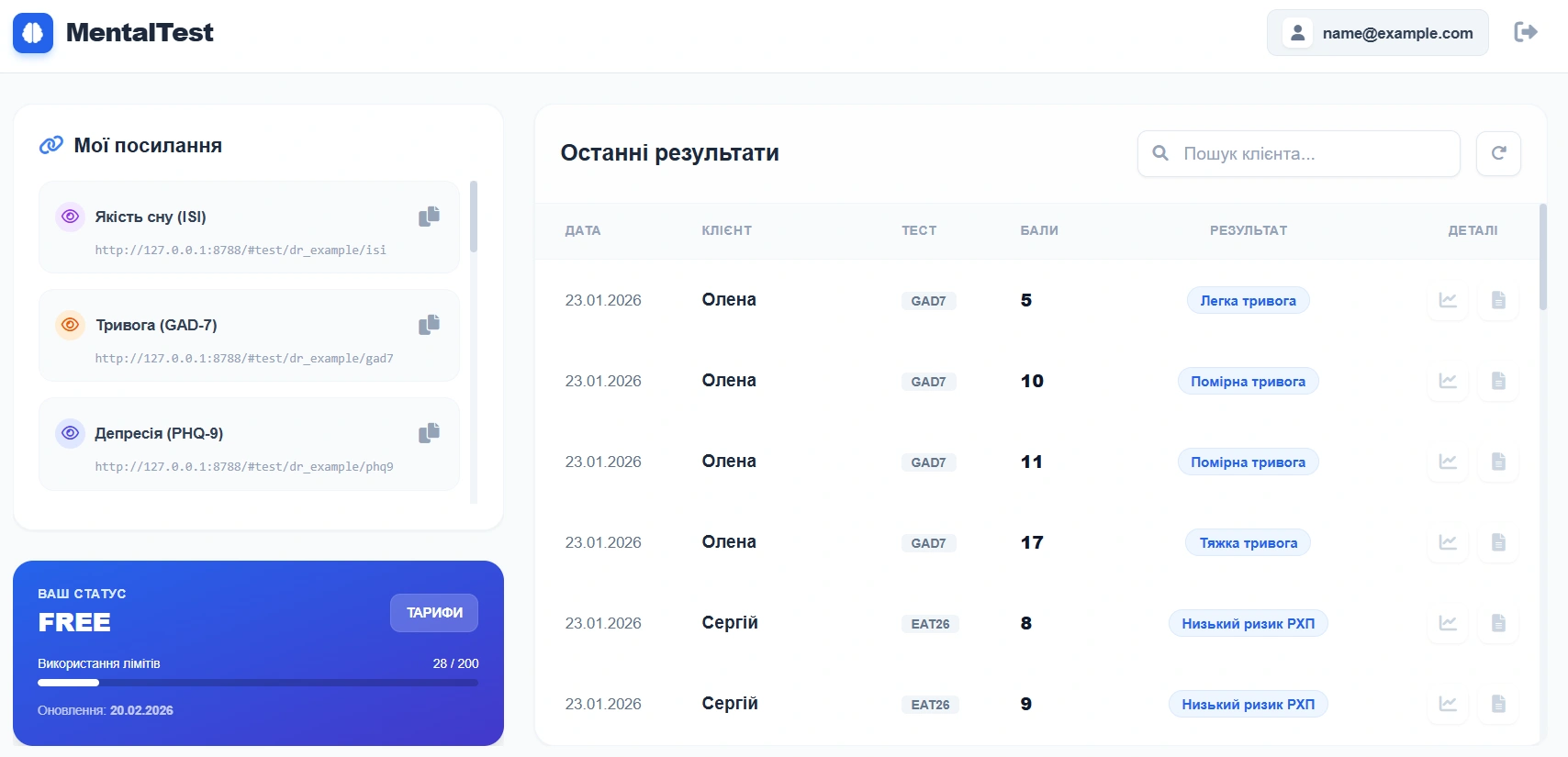Screen dimensions: 1568x757
Task: Open document for Олена score 10 row
Action: [x=1498, y=381]
